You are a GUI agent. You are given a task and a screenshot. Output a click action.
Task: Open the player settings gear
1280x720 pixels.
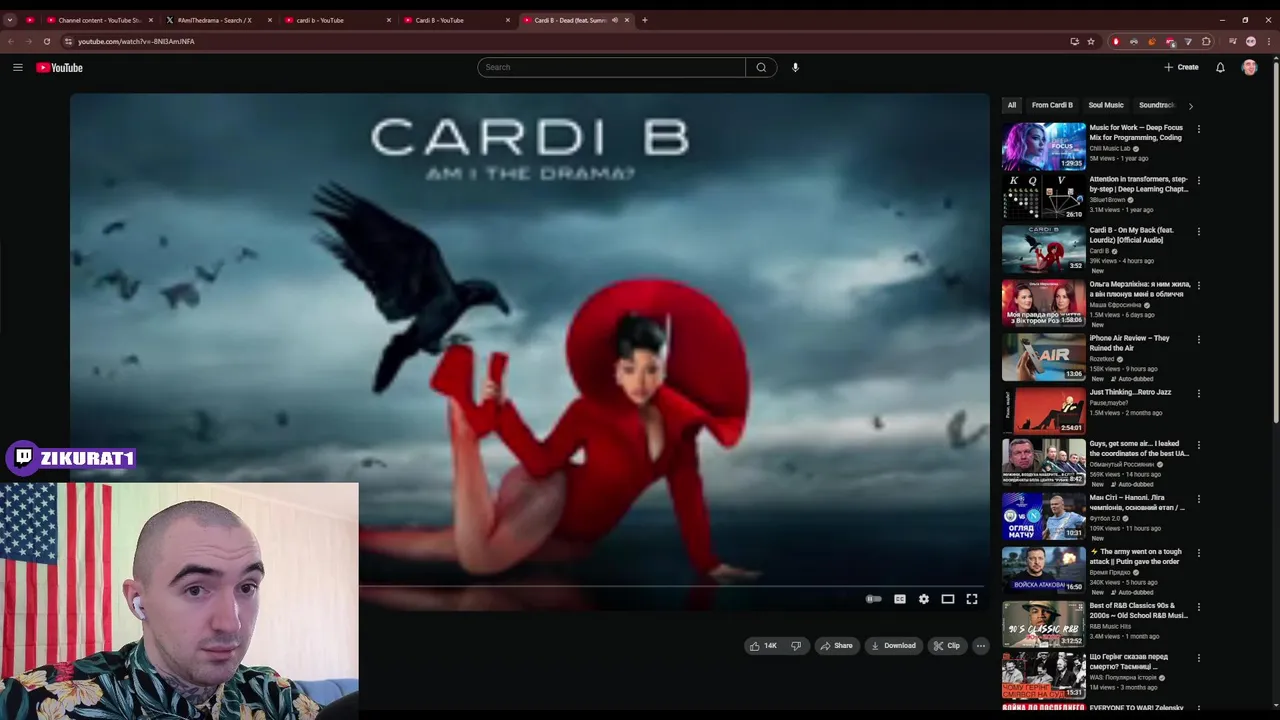pos(924,599)
